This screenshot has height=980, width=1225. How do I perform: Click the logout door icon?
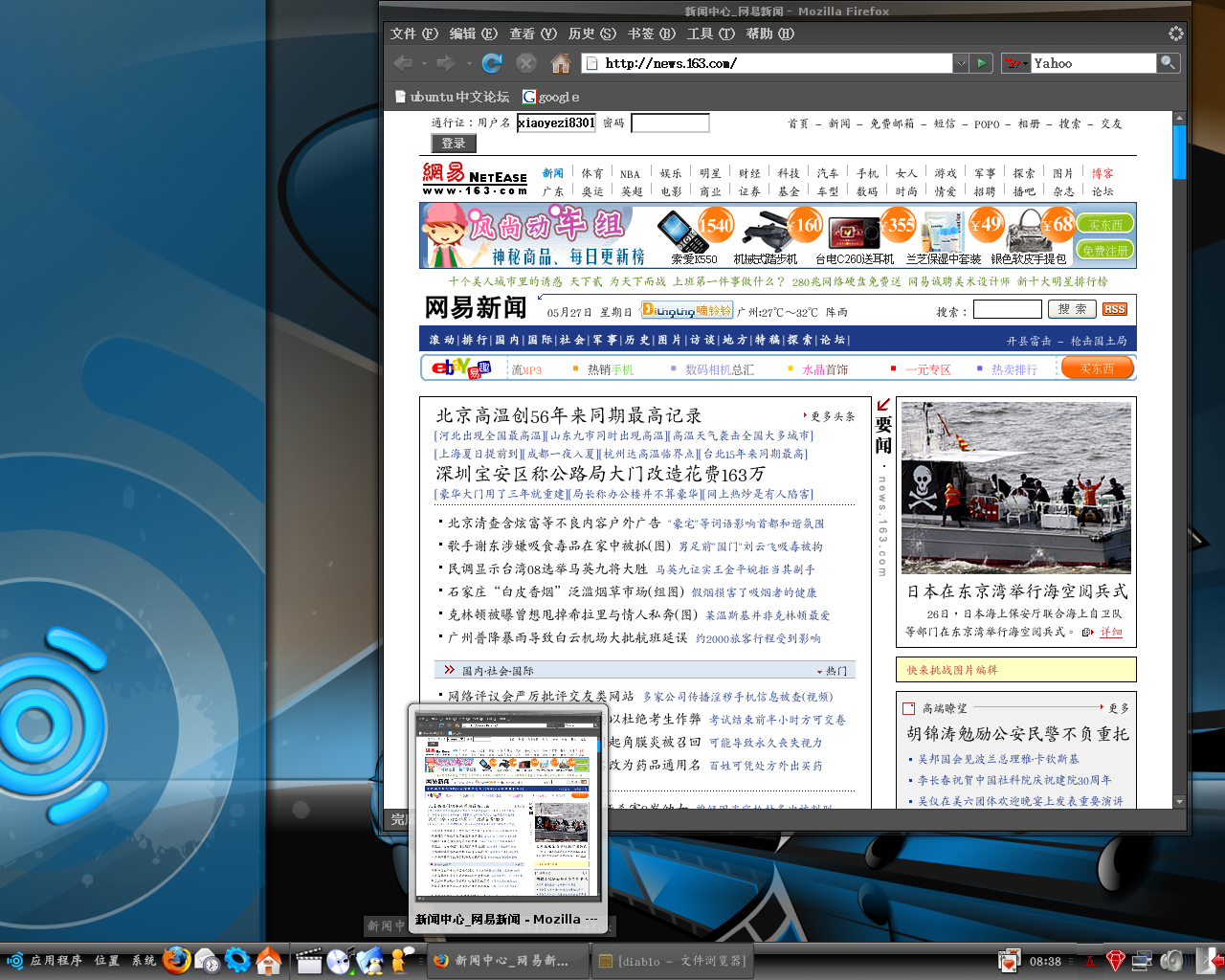pyautogui.click(x=1211, y=961)
